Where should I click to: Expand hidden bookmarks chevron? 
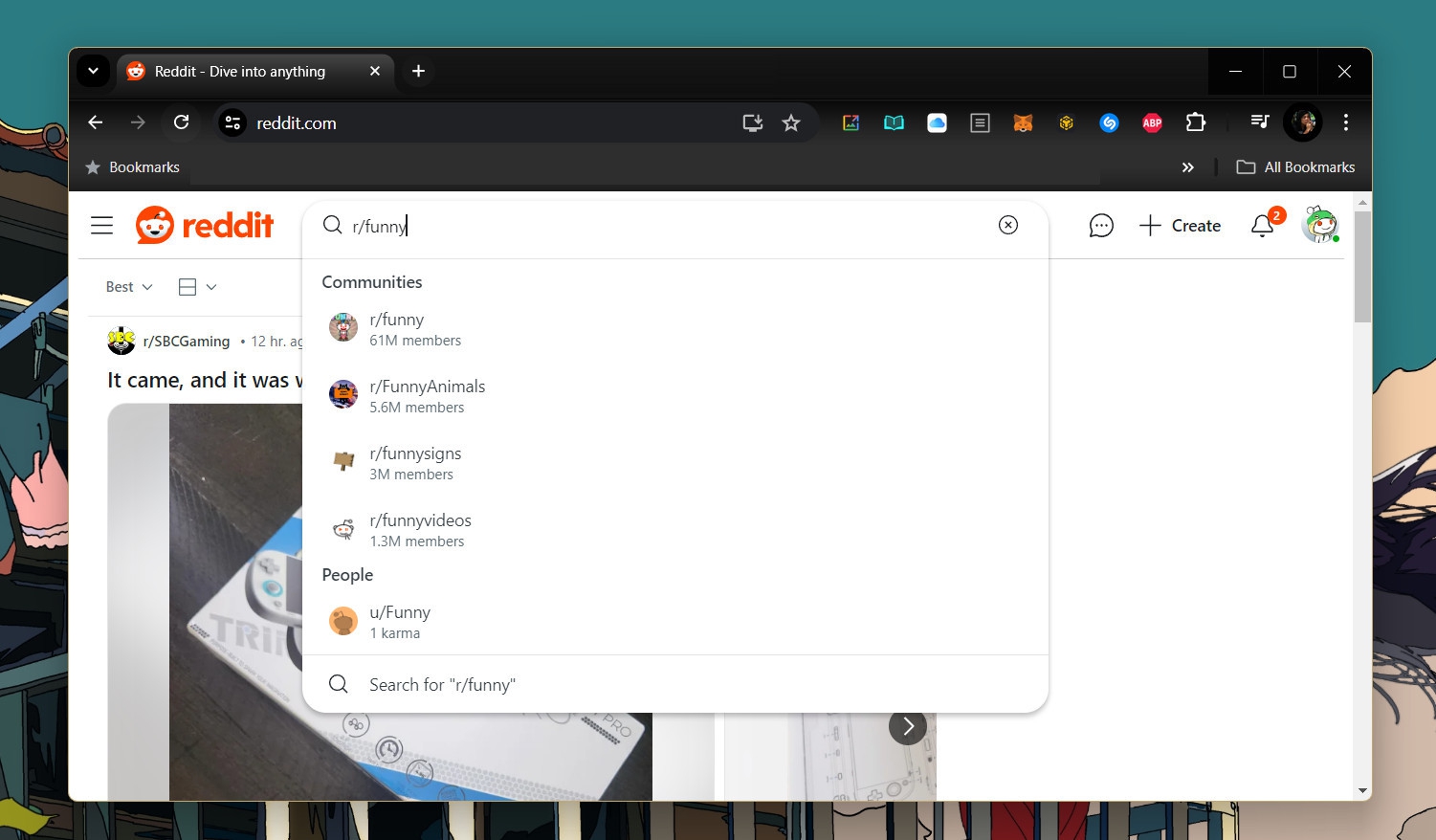click(x=1188, y=167)
